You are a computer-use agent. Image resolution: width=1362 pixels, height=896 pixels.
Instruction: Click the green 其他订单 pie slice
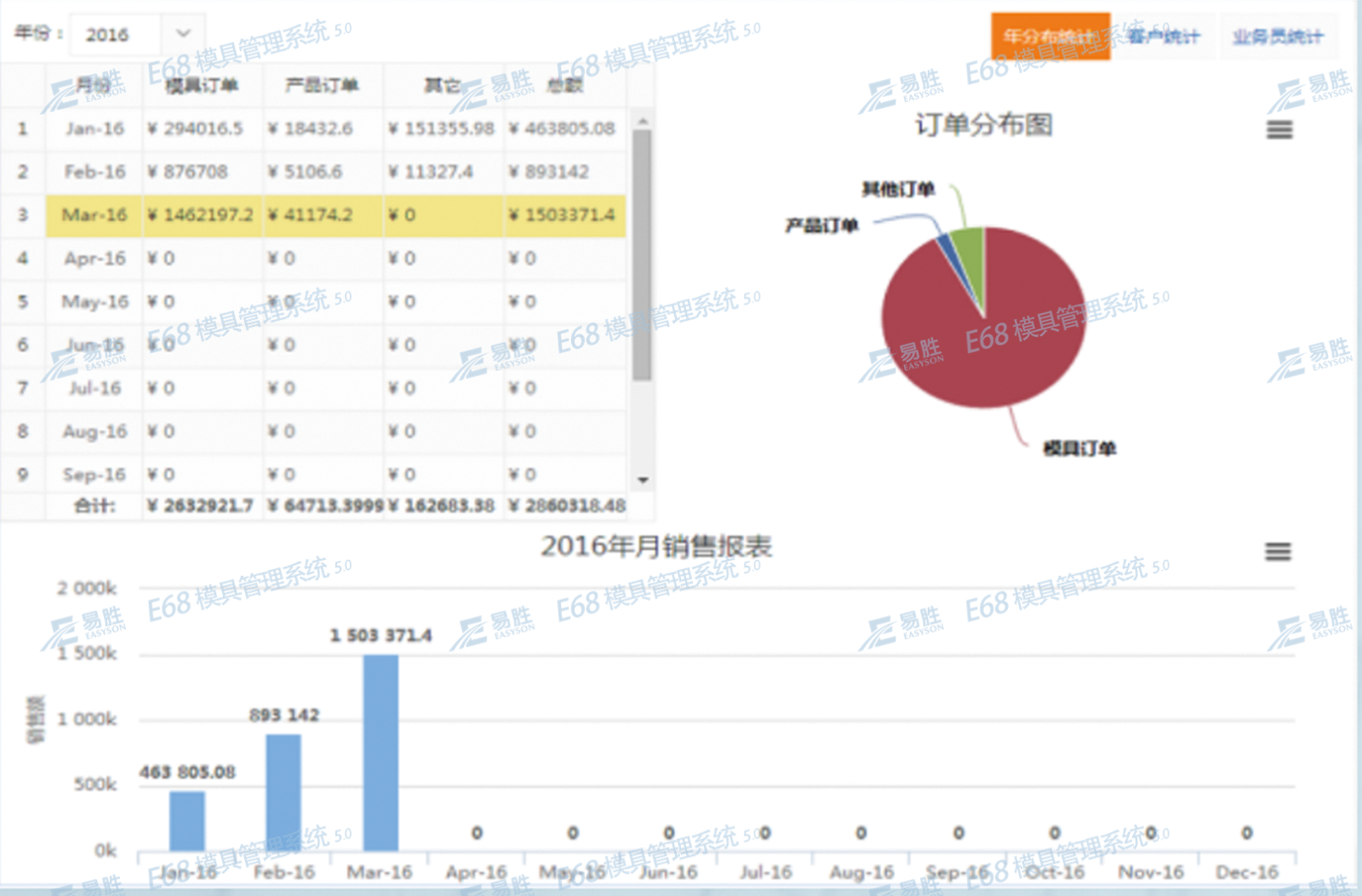coord(971,255)
